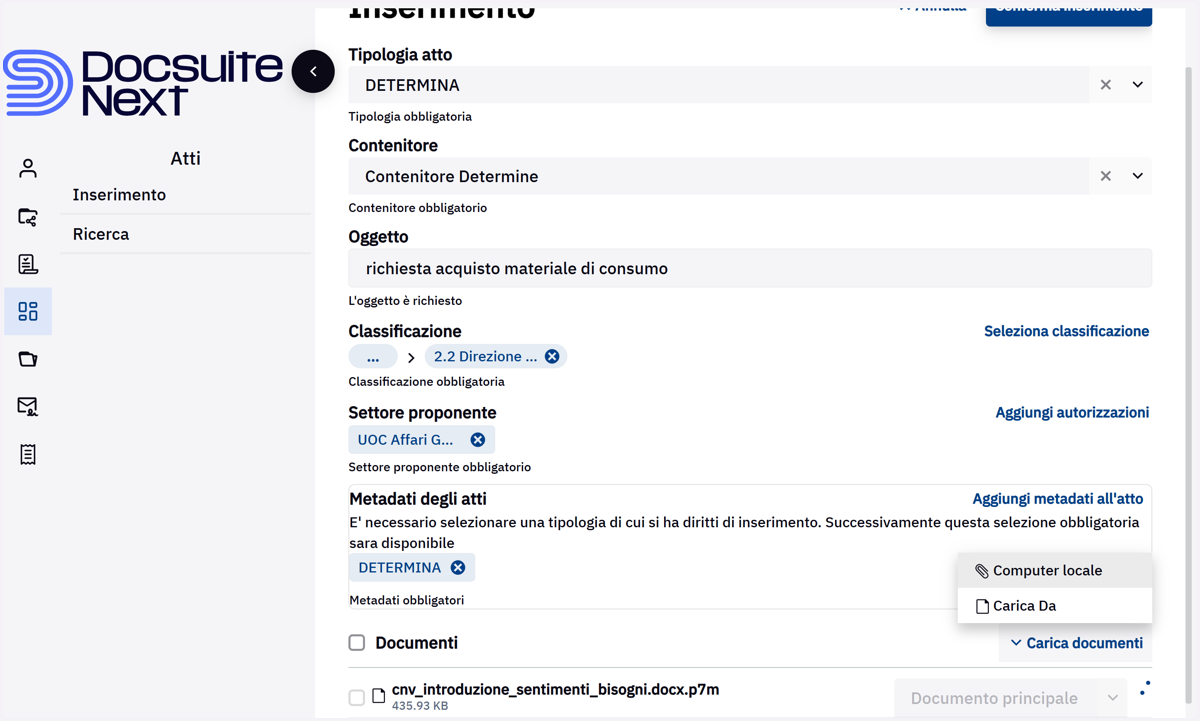Expand the Tipologia atto dropdown
The width and height of the screenshot is (1200, 721).
point(1137,85)
